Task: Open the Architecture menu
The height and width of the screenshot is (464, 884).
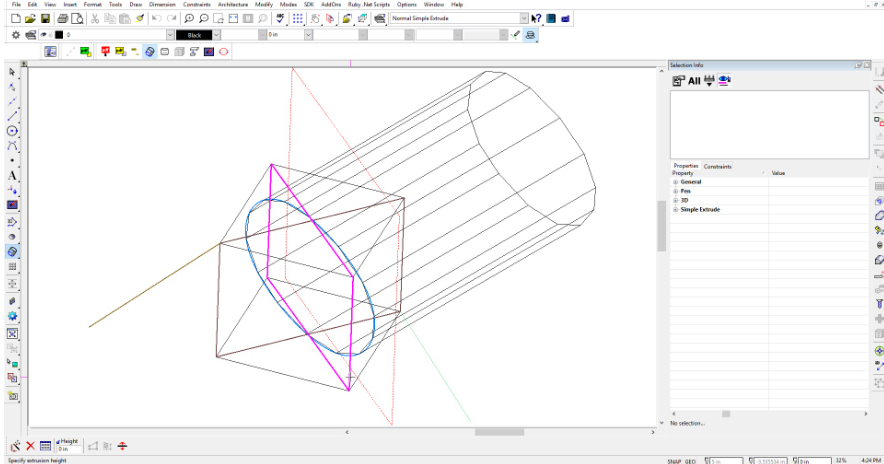Action: (233, 5)
